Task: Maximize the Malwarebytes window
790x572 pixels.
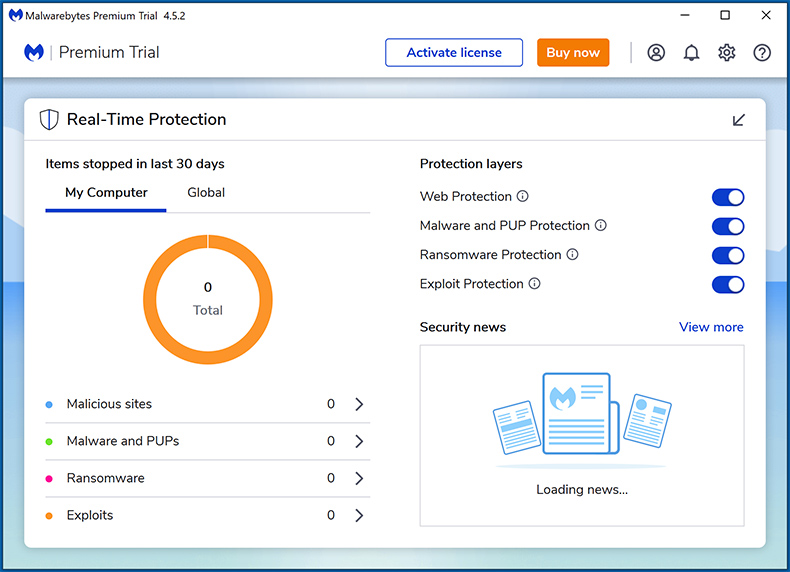Action: [725, 15]
